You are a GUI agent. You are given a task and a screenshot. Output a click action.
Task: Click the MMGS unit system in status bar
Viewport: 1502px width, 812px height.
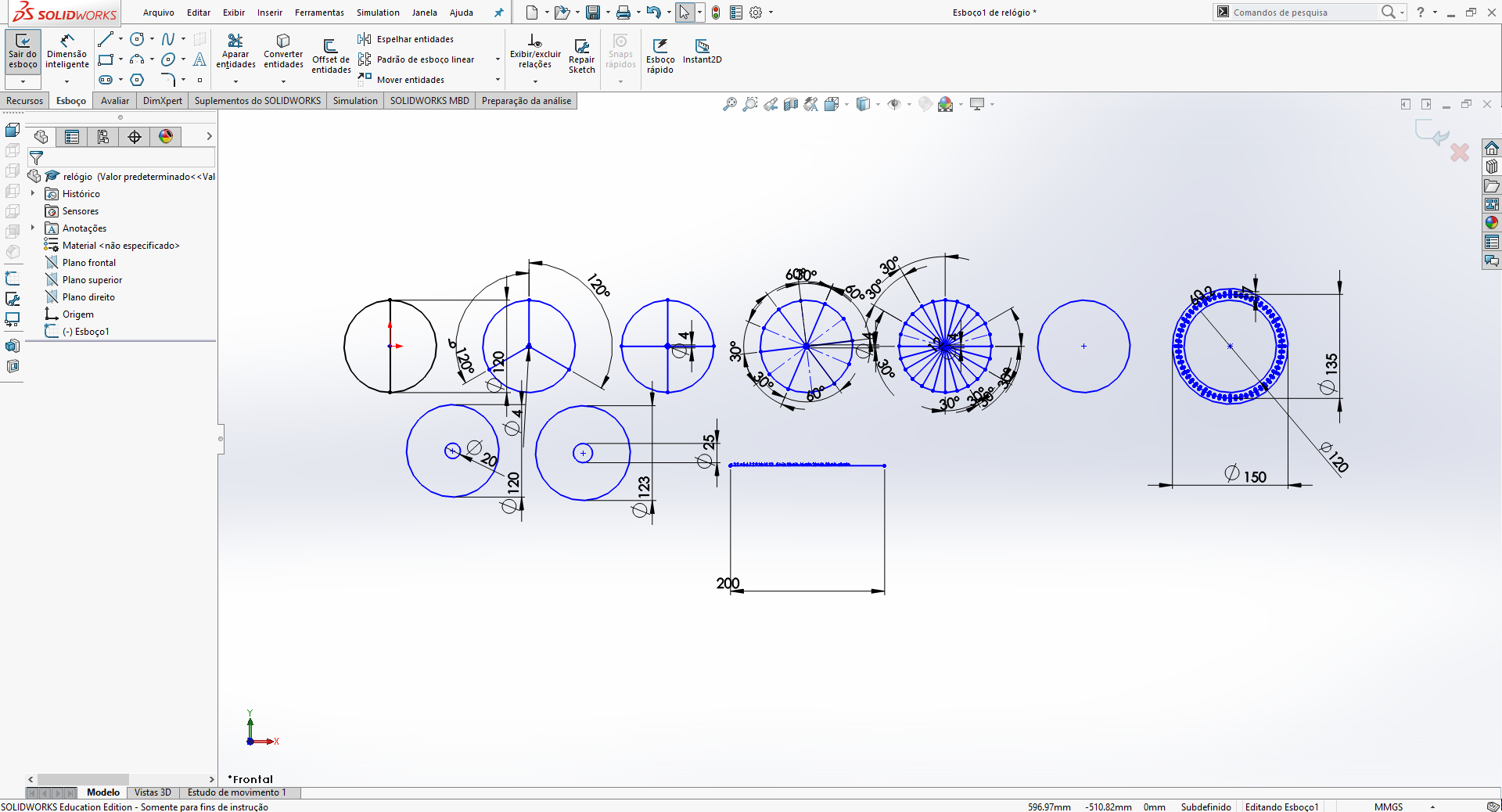[1389, 807]
